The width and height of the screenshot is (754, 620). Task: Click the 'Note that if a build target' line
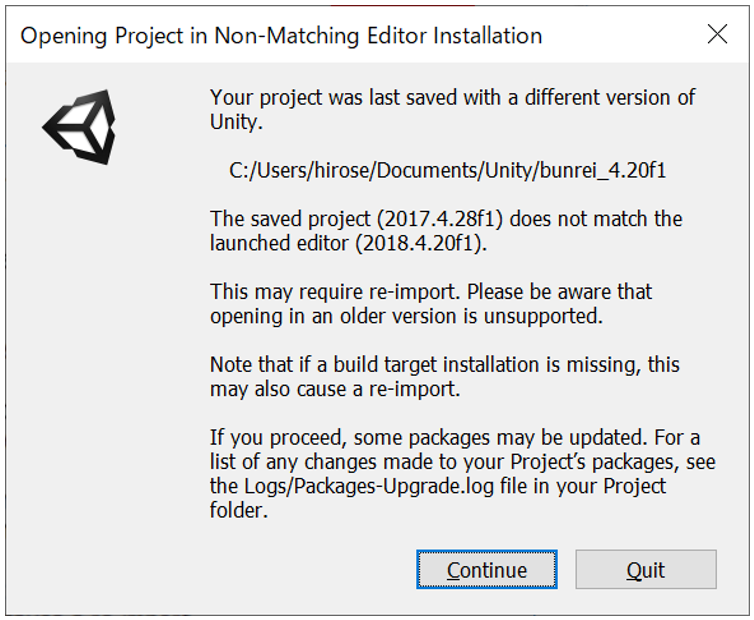444,365
